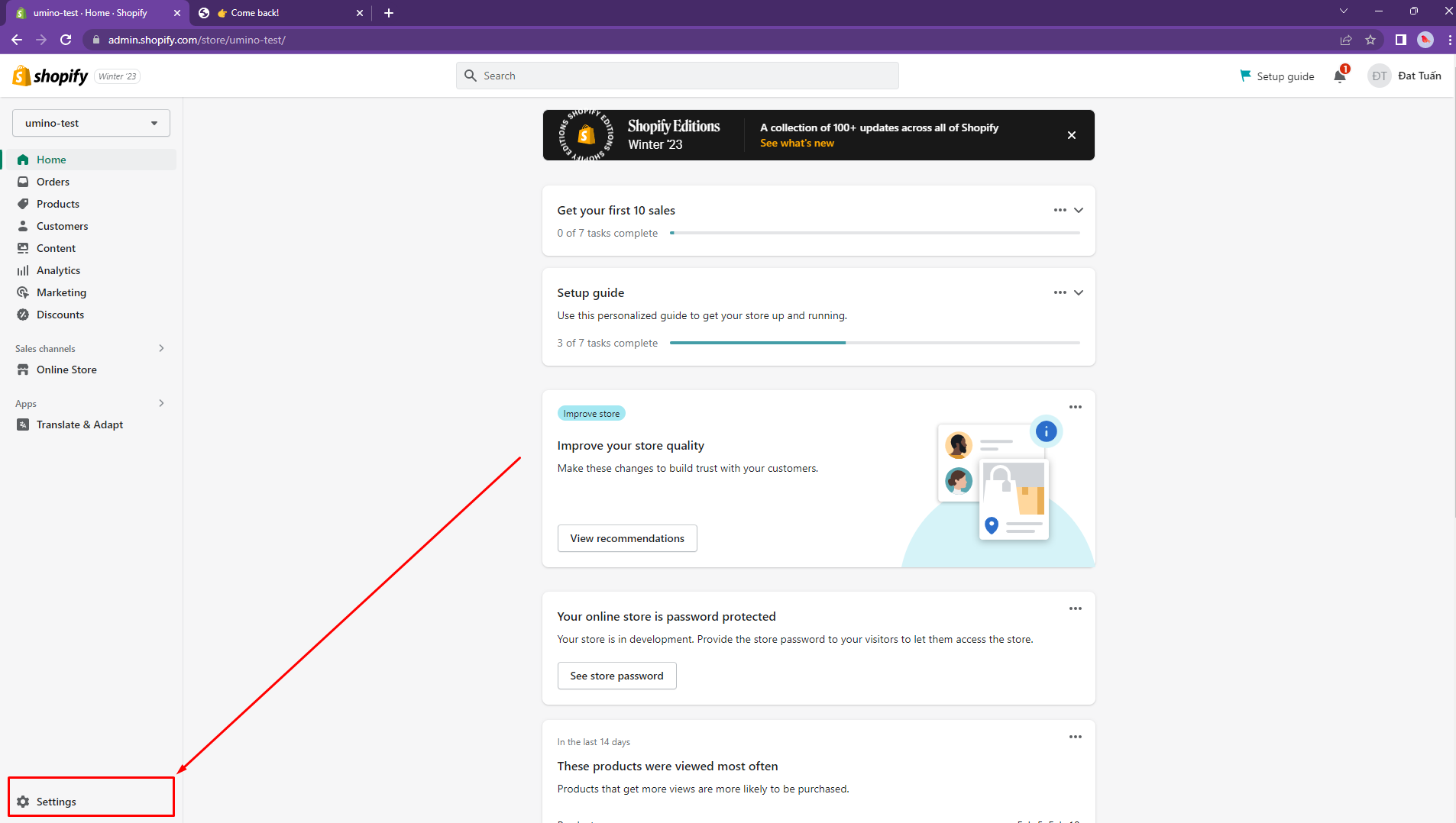Open the Chrome three-dot menu

point(1449,40)
